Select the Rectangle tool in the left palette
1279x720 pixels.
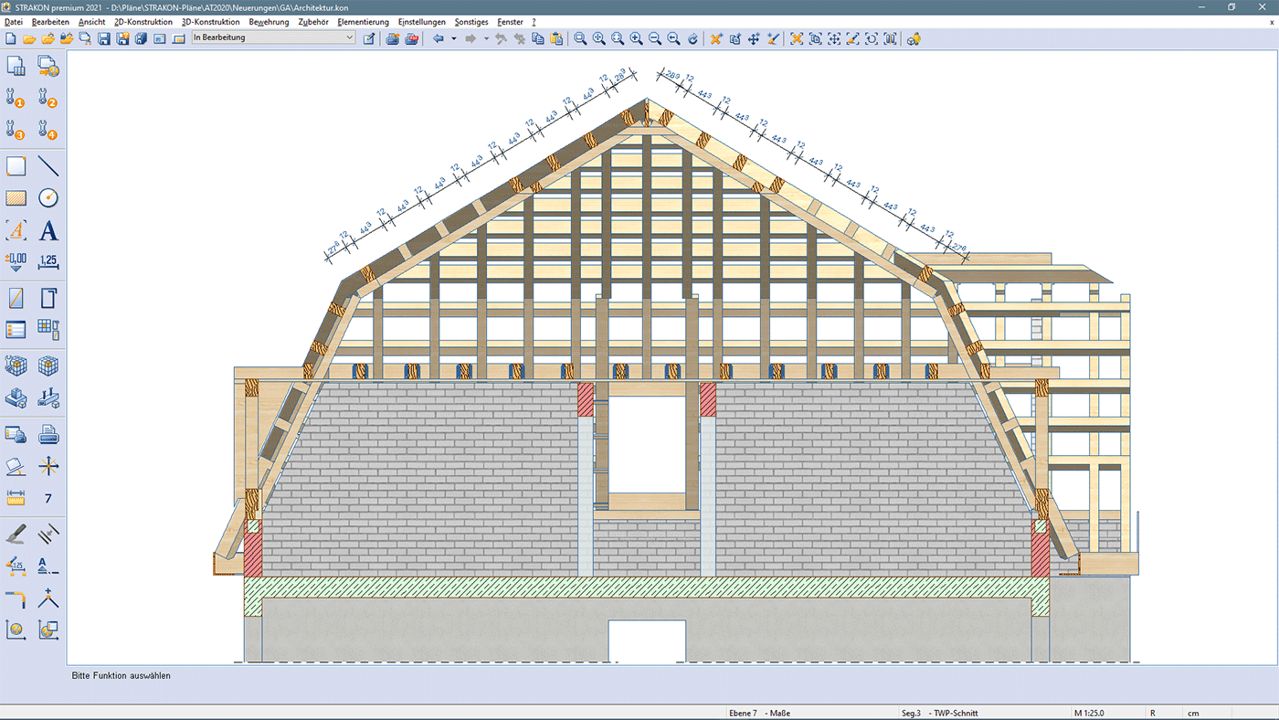pyautogui.click(x=16, y=166)
